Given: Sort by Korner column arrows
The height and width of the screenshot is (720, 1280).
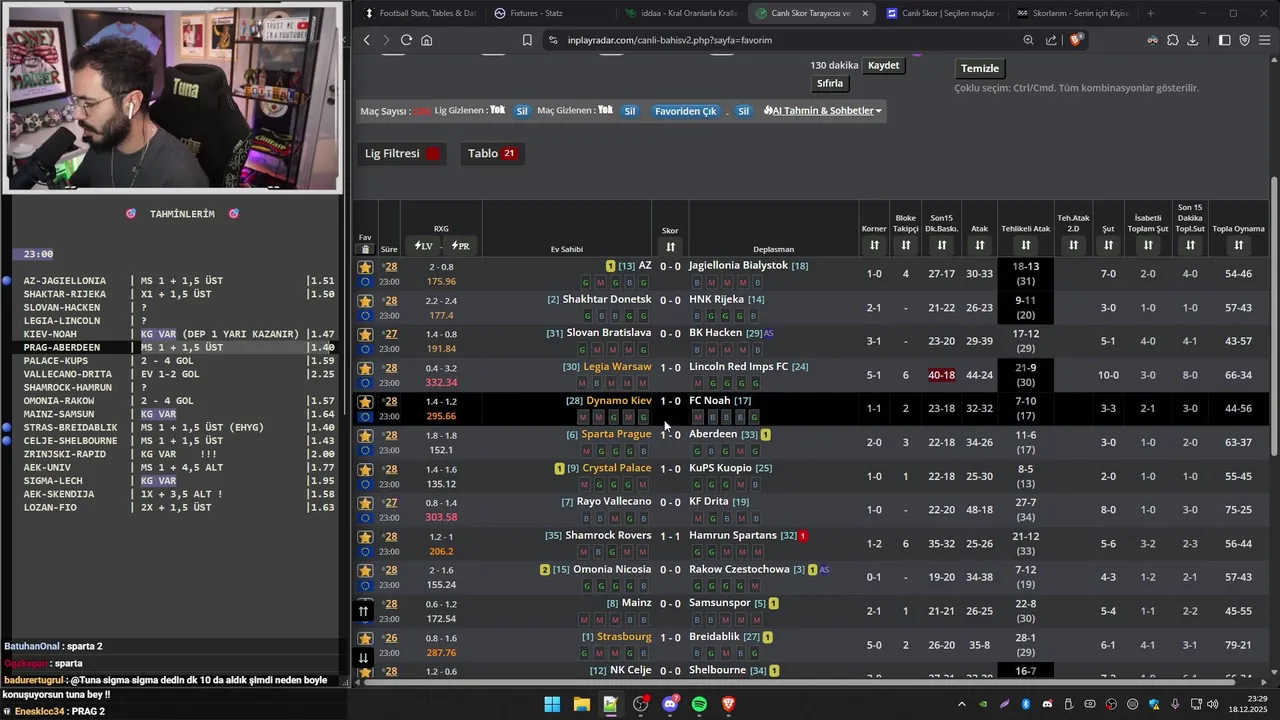Looking at the screenshot, I should coord(874,245).
